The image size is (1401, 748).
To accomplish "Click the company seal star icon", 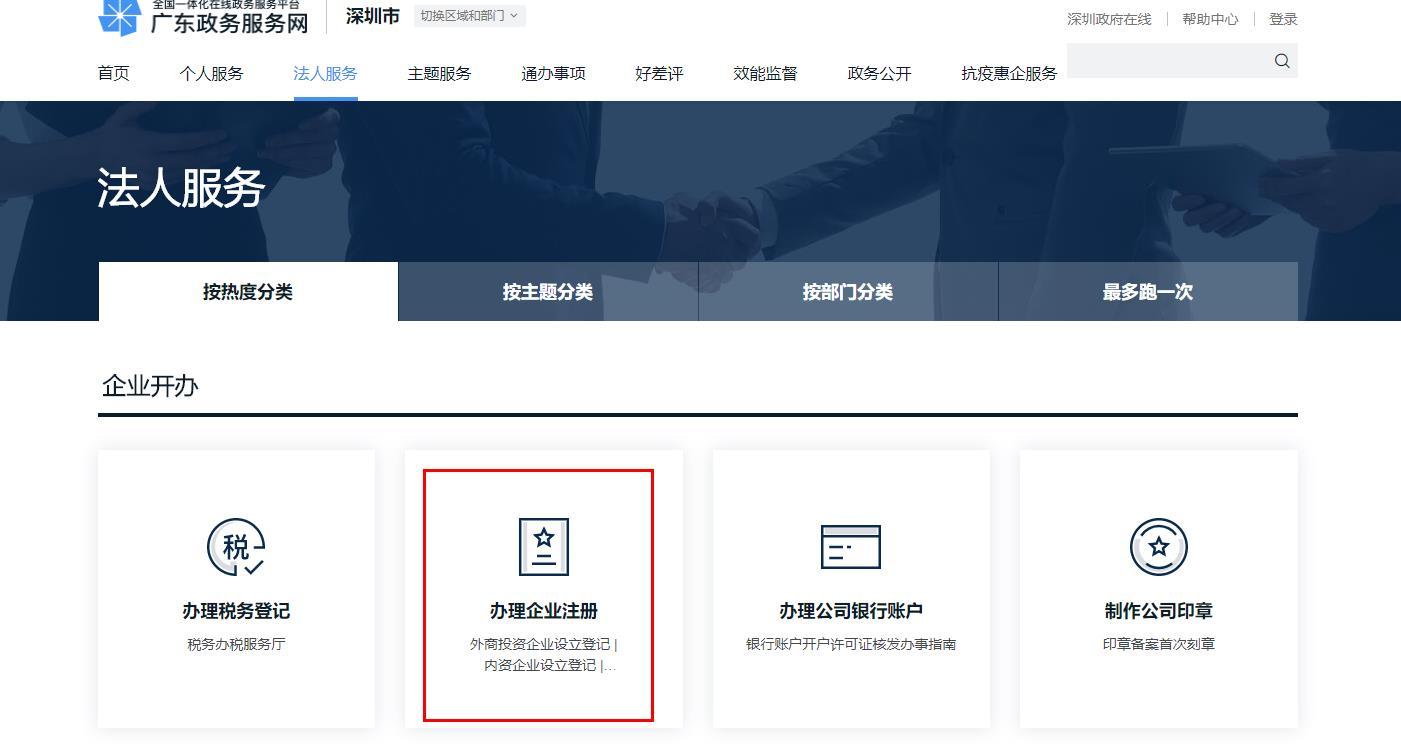I will coord(1159,547).
